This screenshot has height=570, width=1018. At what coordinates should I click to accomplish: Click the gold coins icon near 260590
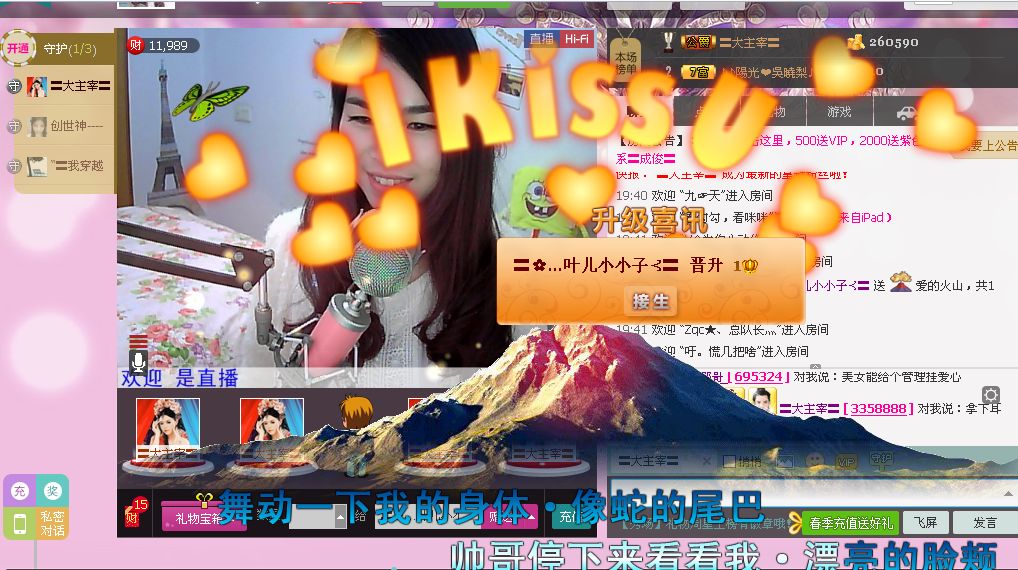click(x=856, y=42)
